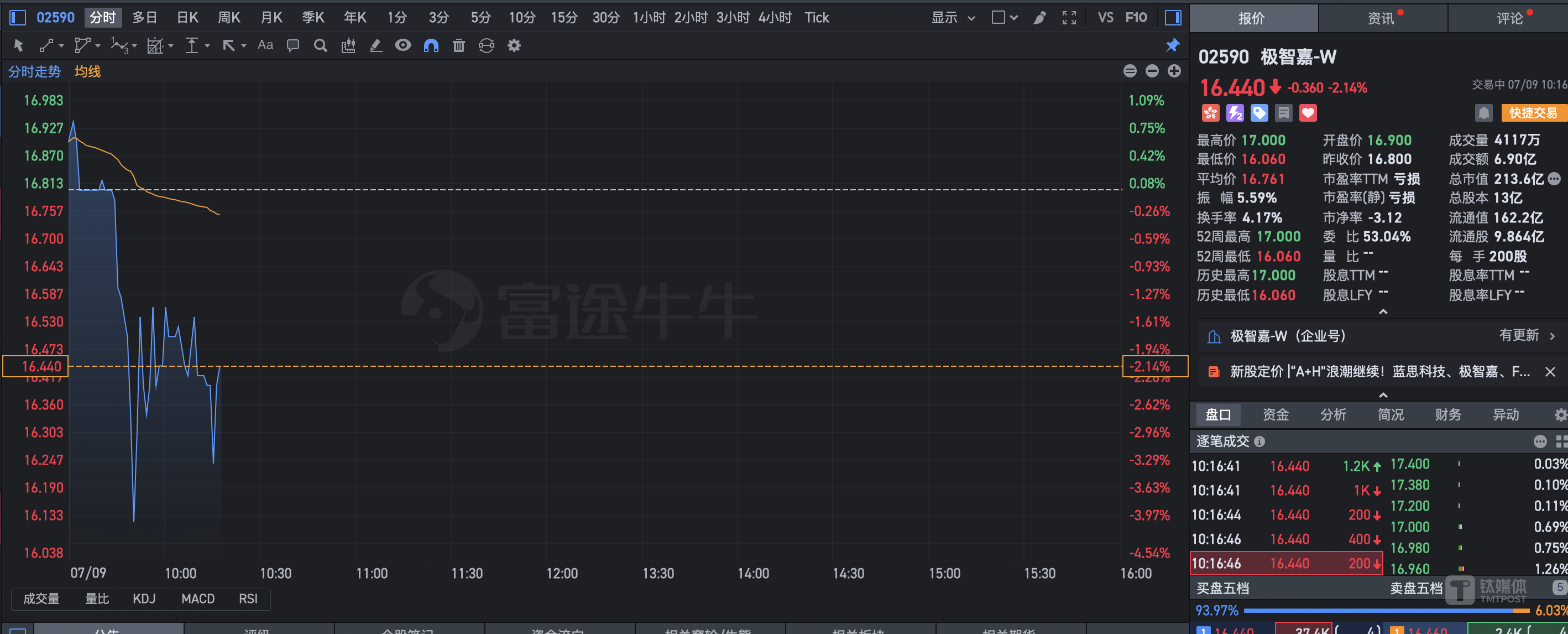Open the chart search magnifier
This screenshot has height=634, width=1568.
(320, 45)
